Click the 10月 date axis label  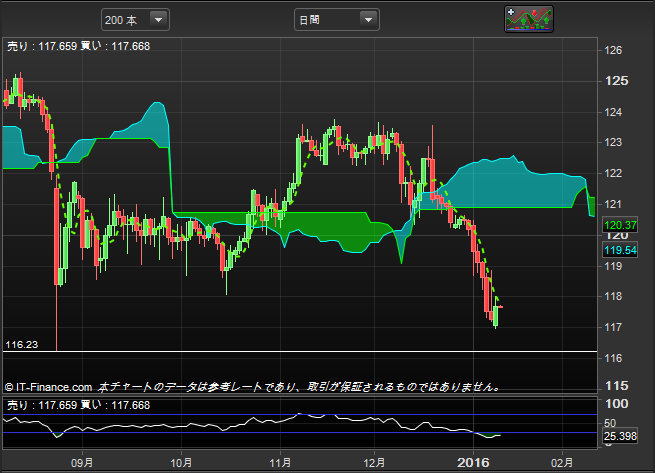[x=181, y=463]
